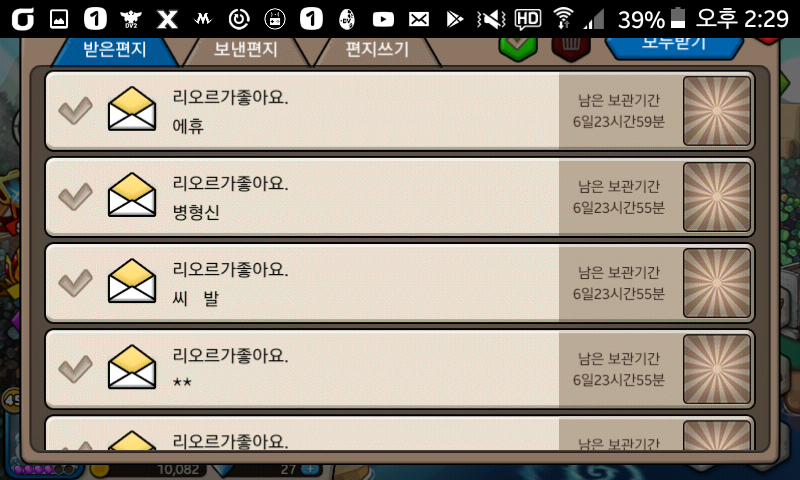Image resolution: width=800 pixels, height=480 pixels.
Task: Tap the sunburst reward slot on ★★ mail
Action: point(716,369)
